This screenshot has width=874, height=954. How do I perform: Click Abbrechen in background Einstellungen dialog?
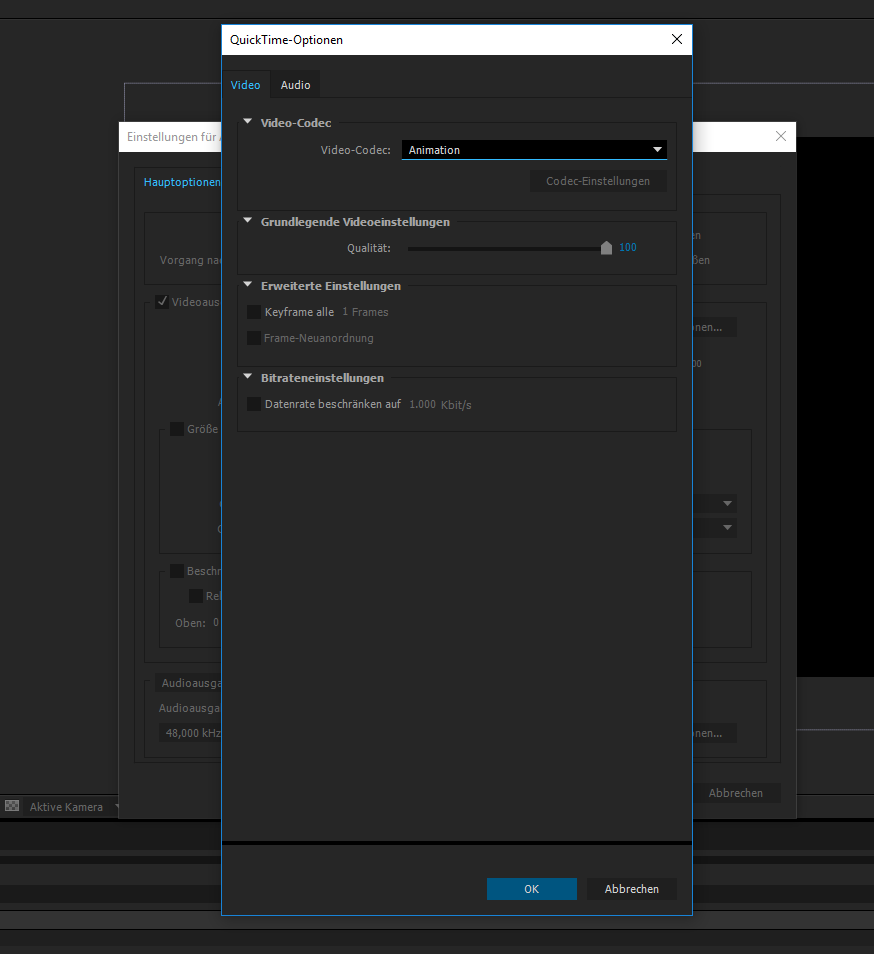point(736,793)
